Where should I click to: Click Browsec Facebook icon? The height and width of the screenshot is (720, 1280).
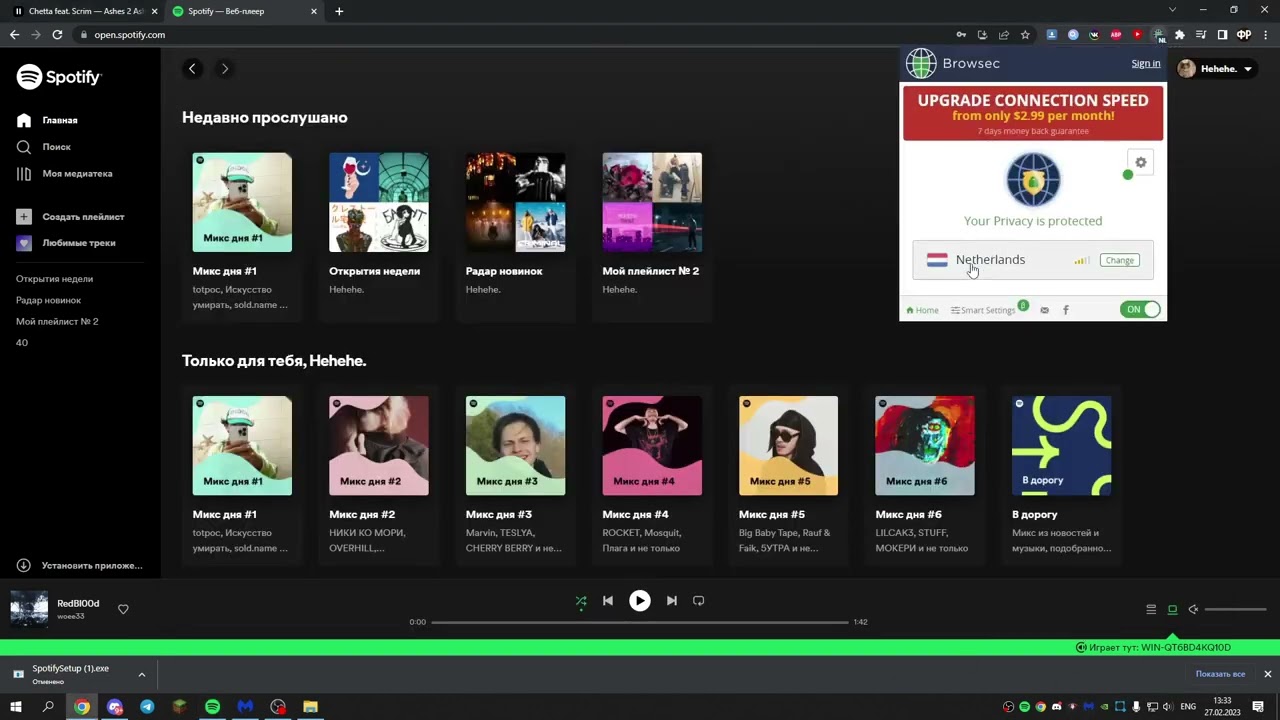coord(1065,310)
